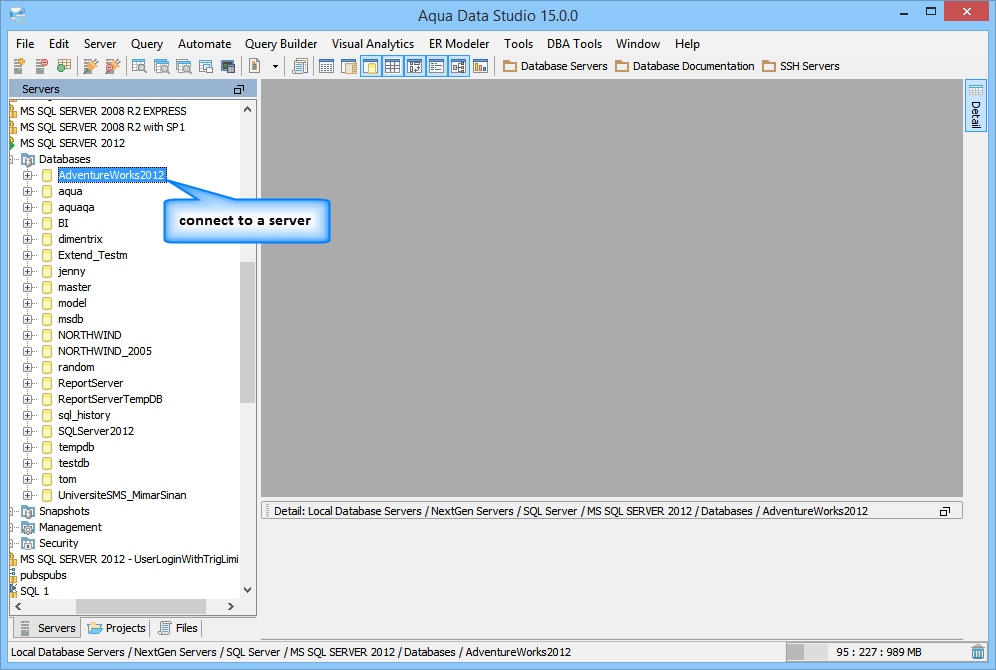This screenshot has width=996, height=670.
Task: Expand the BI database node
Action: [27, 224]
